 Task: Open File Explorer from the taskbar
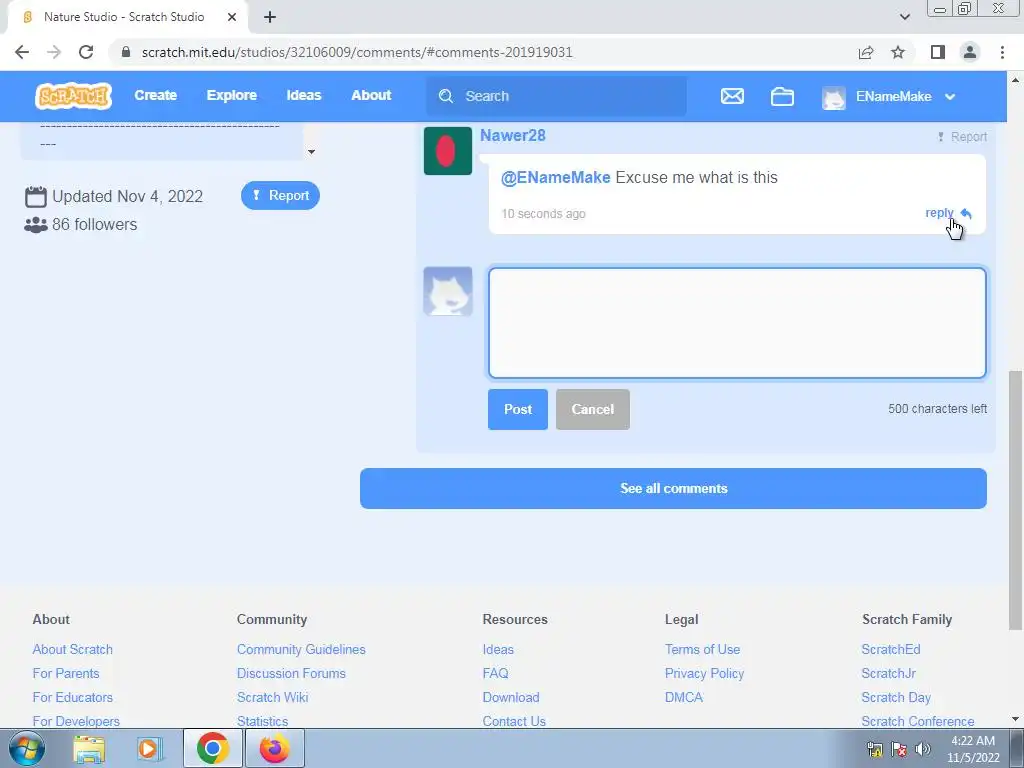pos(89,748)
